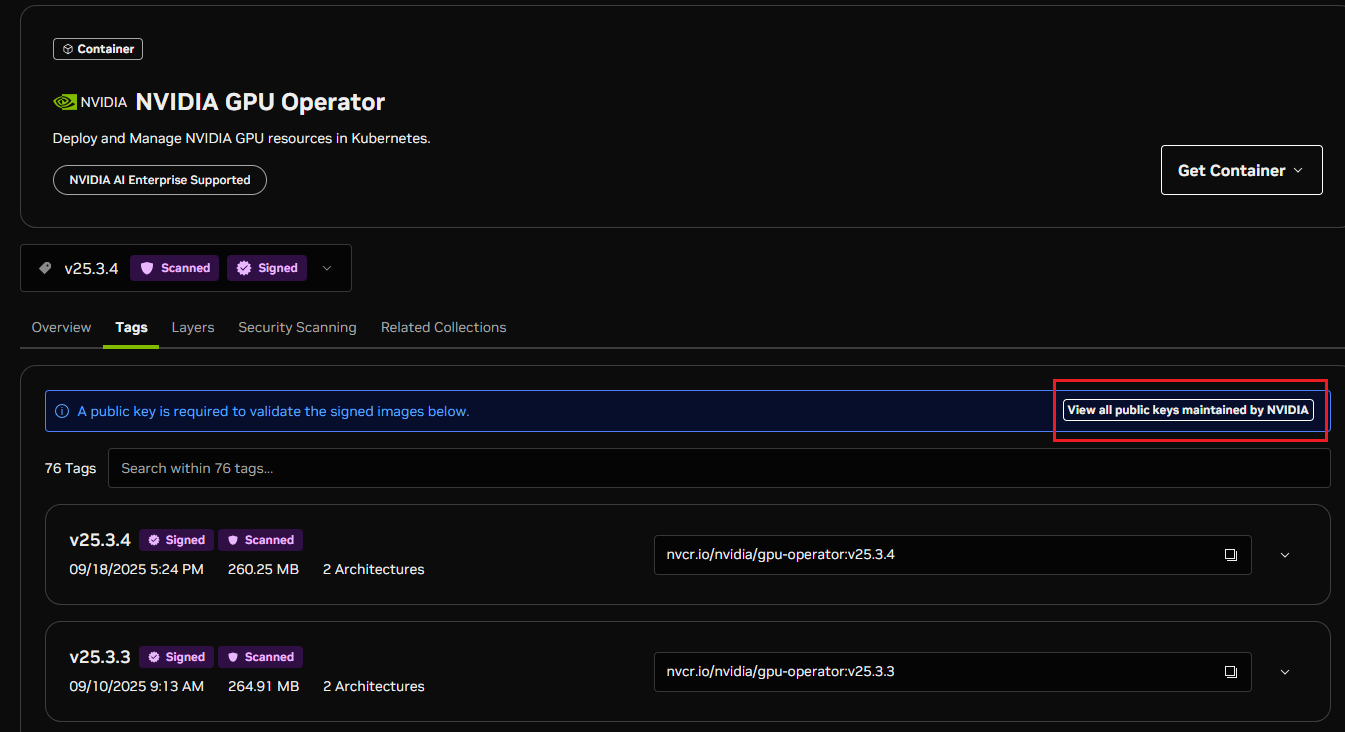Click View all public keys maintained by NVIDIA

(x=1188, y=410)
